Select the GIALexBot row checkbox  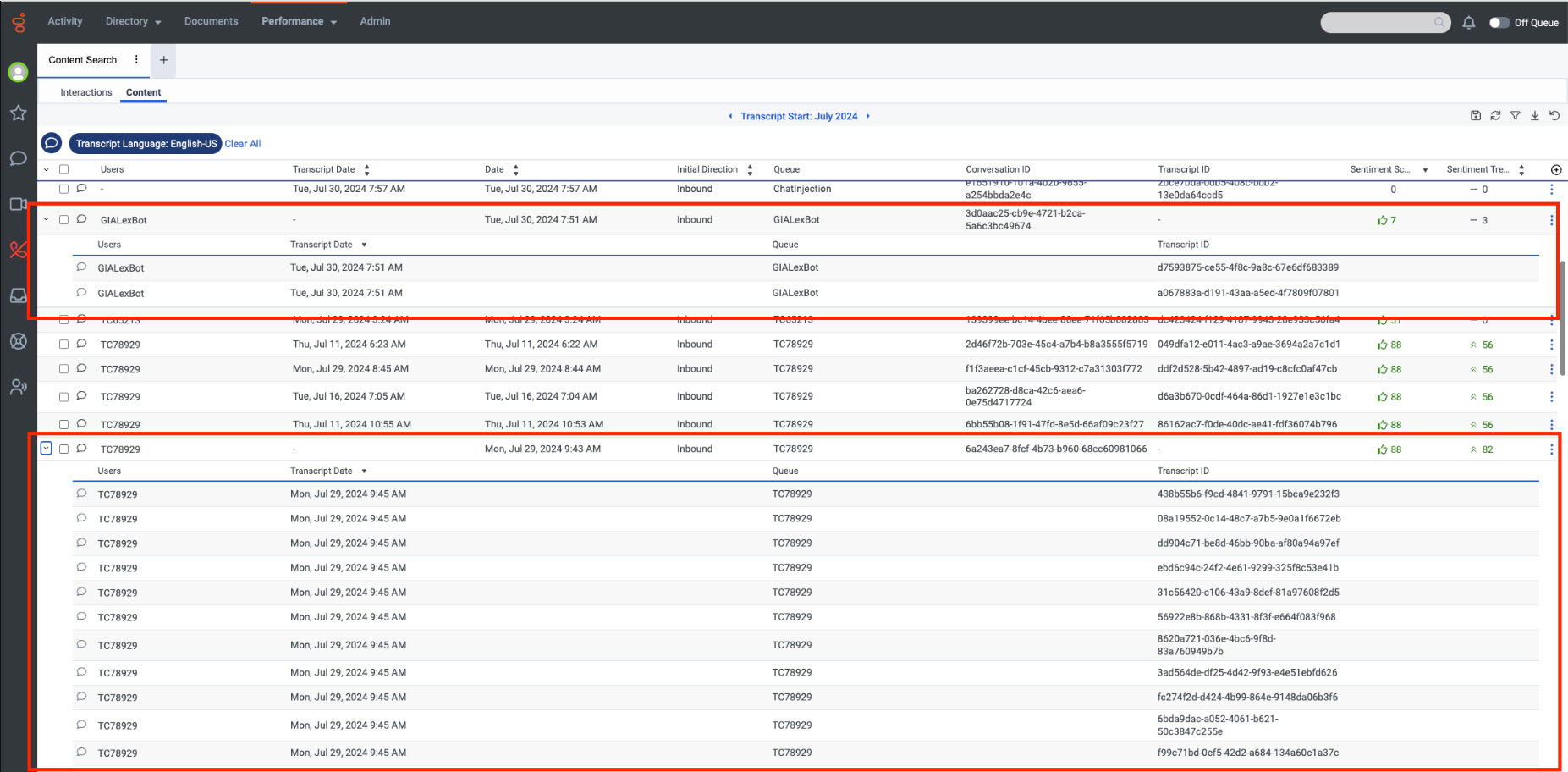click(x=63, y=220)
